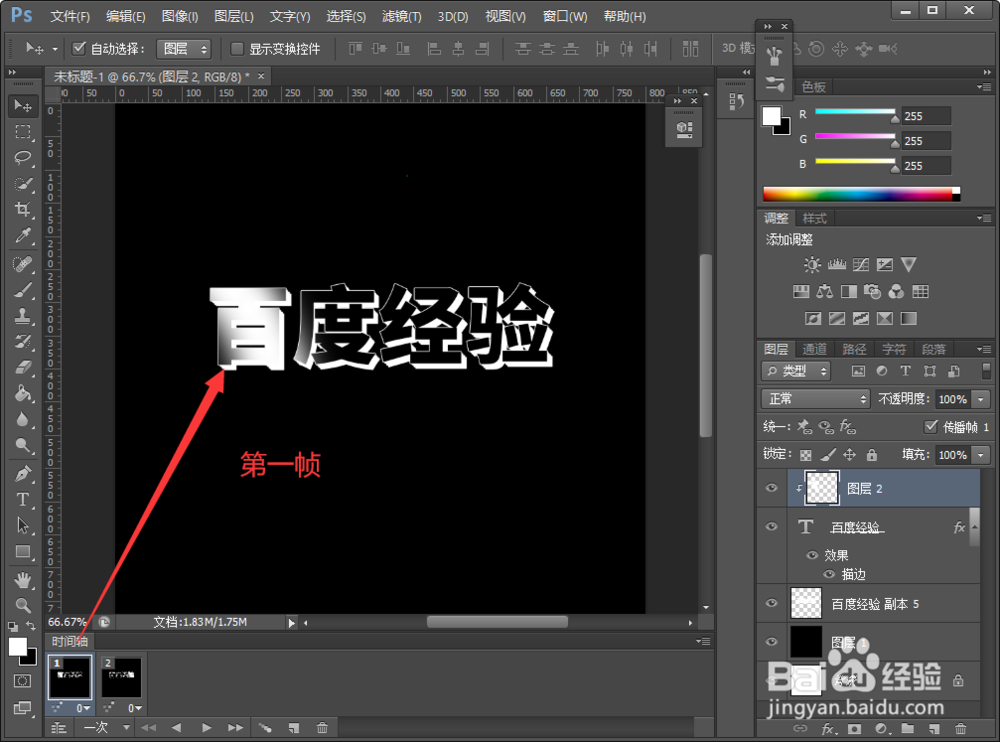Select the Rectangular Marquee tool

tap(23, 132)
